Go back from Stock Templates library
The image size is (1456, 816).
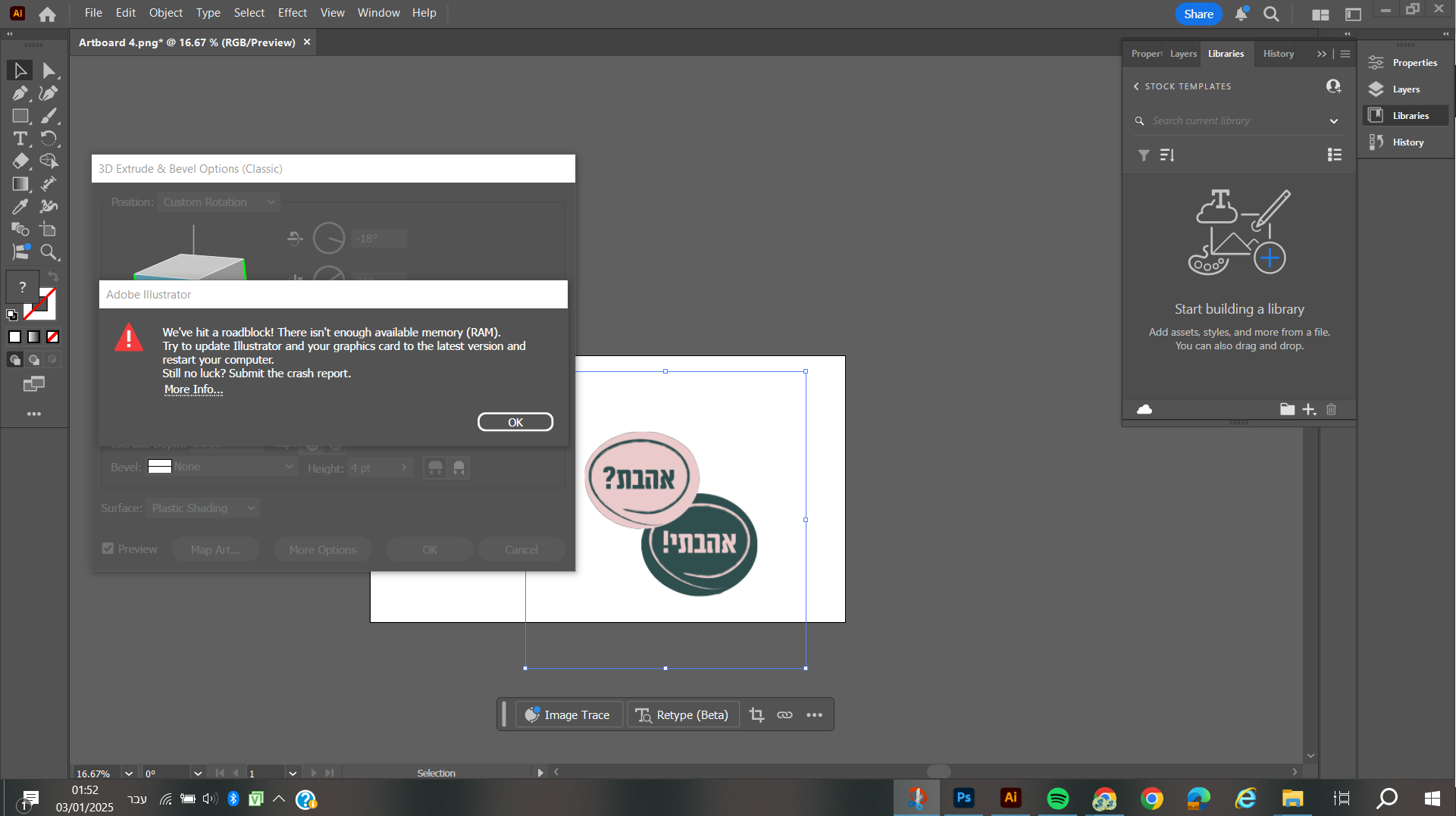coord(1136,86)
